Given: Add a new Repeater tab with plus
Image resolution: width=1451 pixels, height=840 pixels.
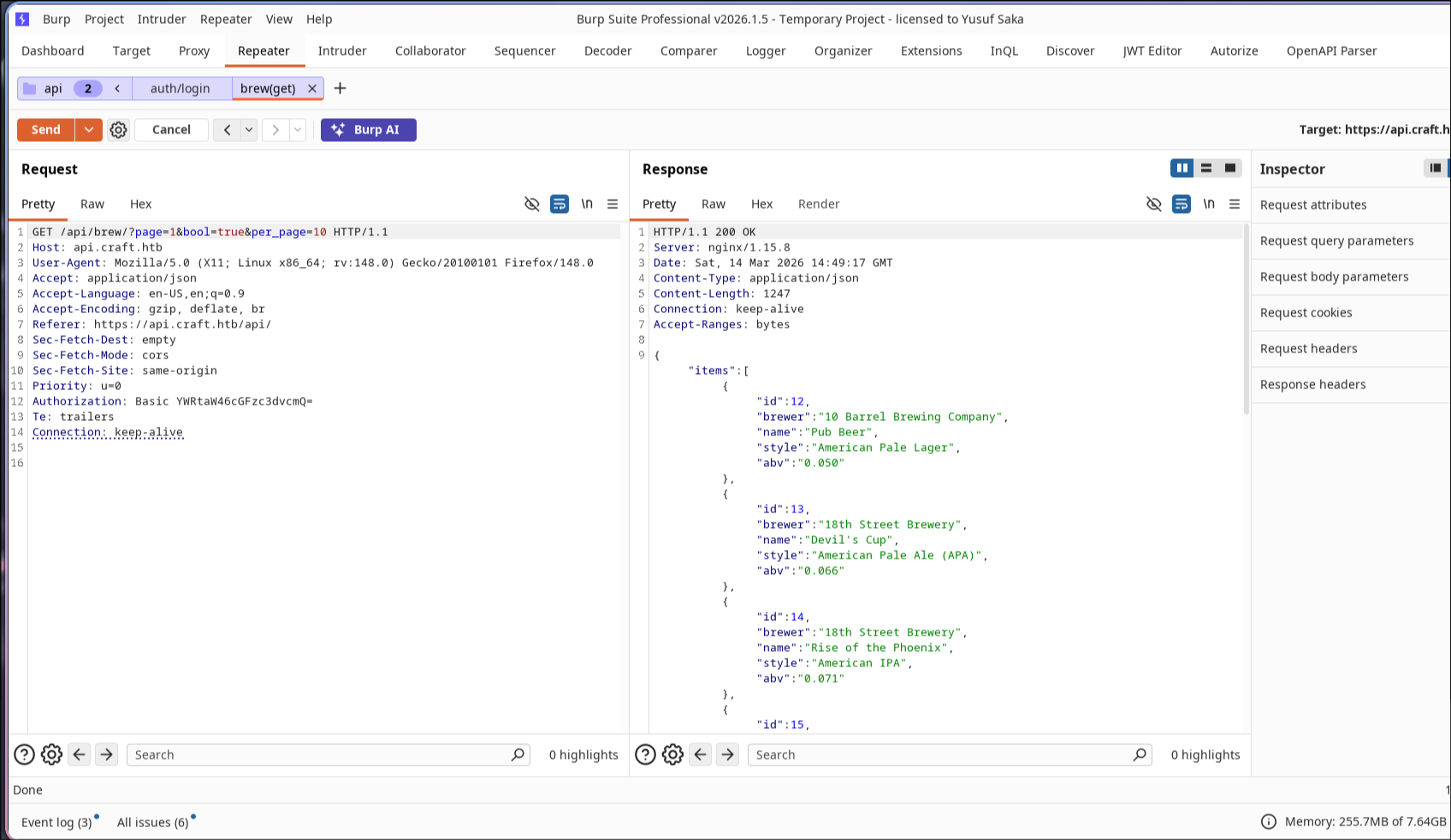Looking at the screenshot, I should pyautogui.click(x=340, y=88).
